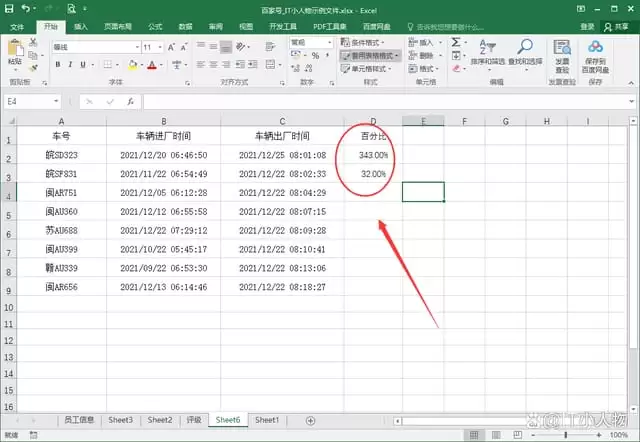The height and width of the screenshot is (442, 640).
Task: Click the Share button
Action: [617, 27]
